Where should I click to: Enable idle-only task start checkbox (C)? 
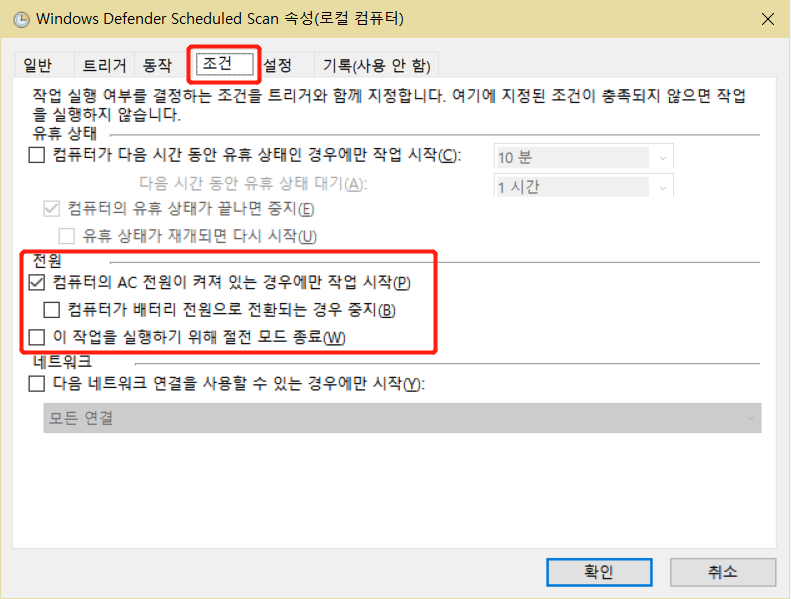37,154
